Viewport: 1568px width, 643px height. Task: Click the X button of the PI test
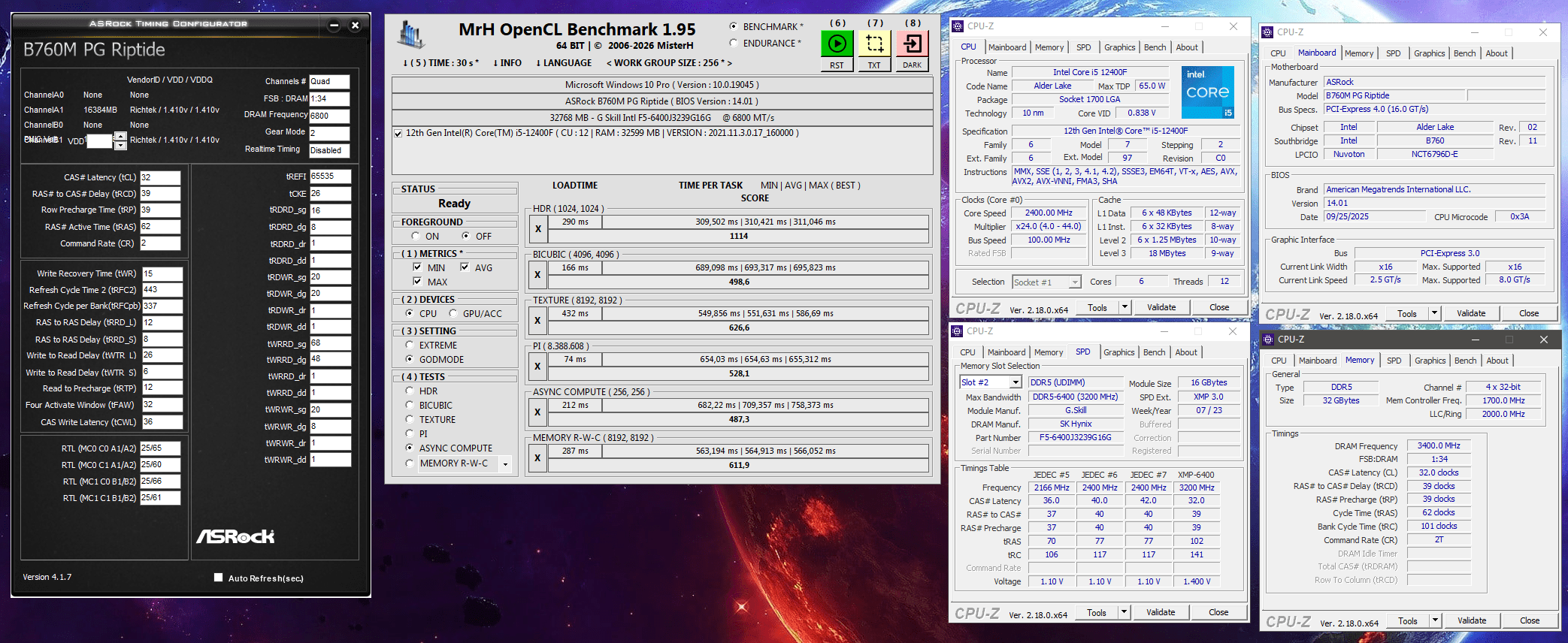coord(537,367)
